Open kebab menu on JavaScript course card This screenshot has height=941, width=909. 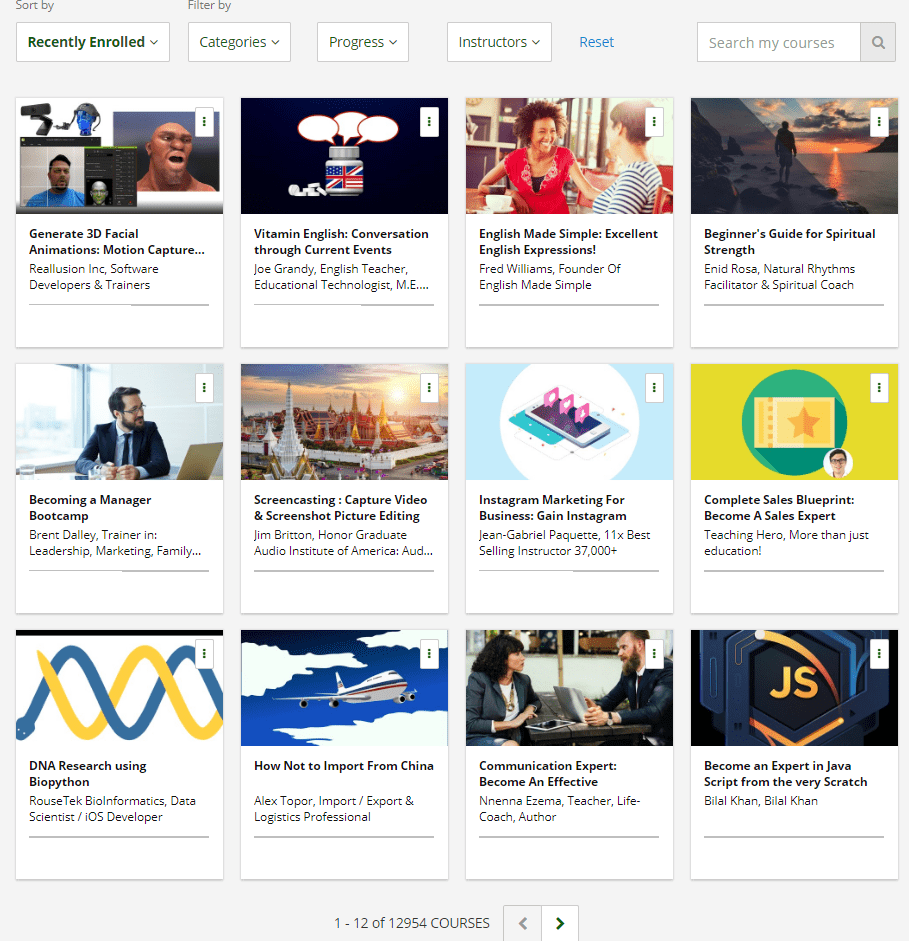coord(879,653)
